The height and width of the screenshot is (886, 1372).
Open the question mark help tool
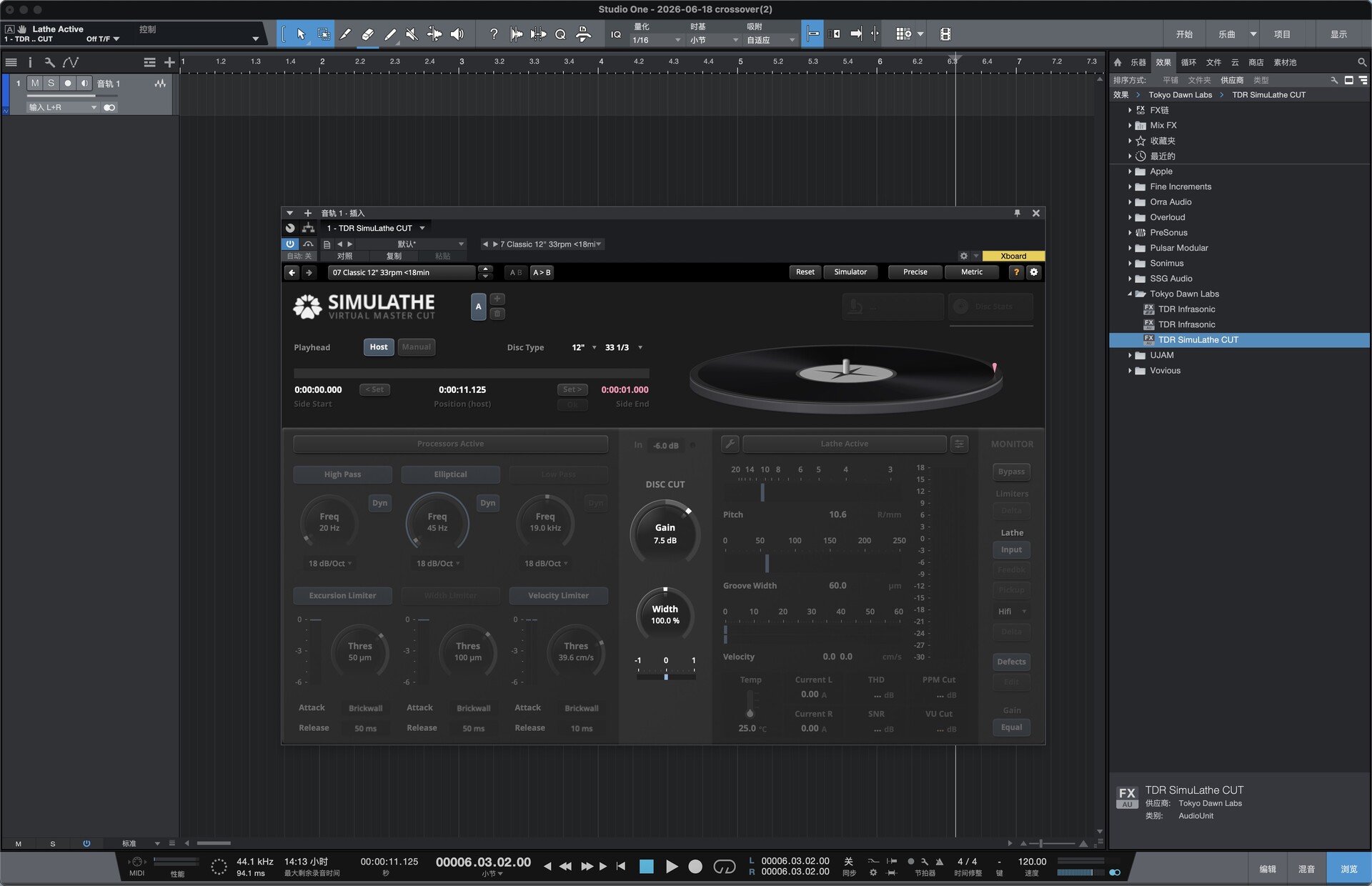pos(493,34)
